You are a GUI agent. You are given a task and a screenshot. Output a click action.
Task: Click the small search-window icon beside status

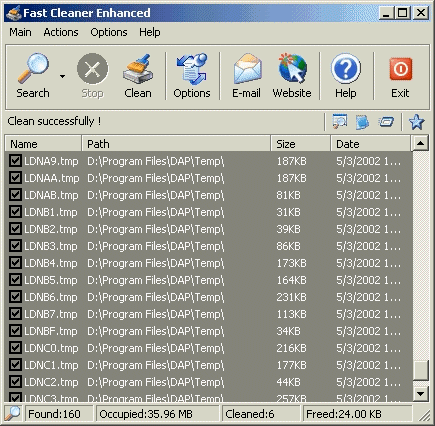[340, 122]
